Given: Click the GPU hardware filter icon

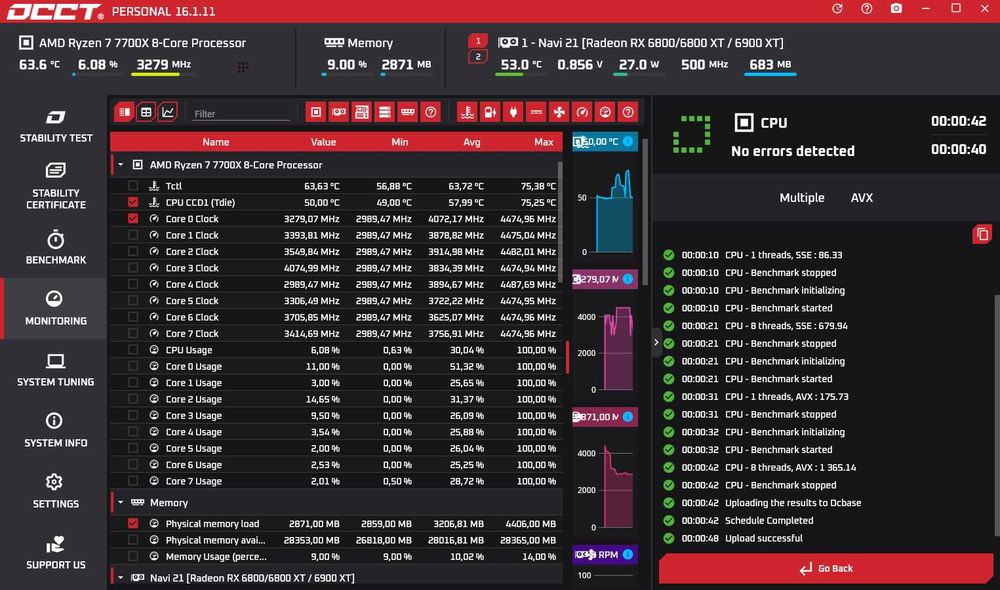Looking at the screenshot, I should pyautogui.click(x=339, y=112).
